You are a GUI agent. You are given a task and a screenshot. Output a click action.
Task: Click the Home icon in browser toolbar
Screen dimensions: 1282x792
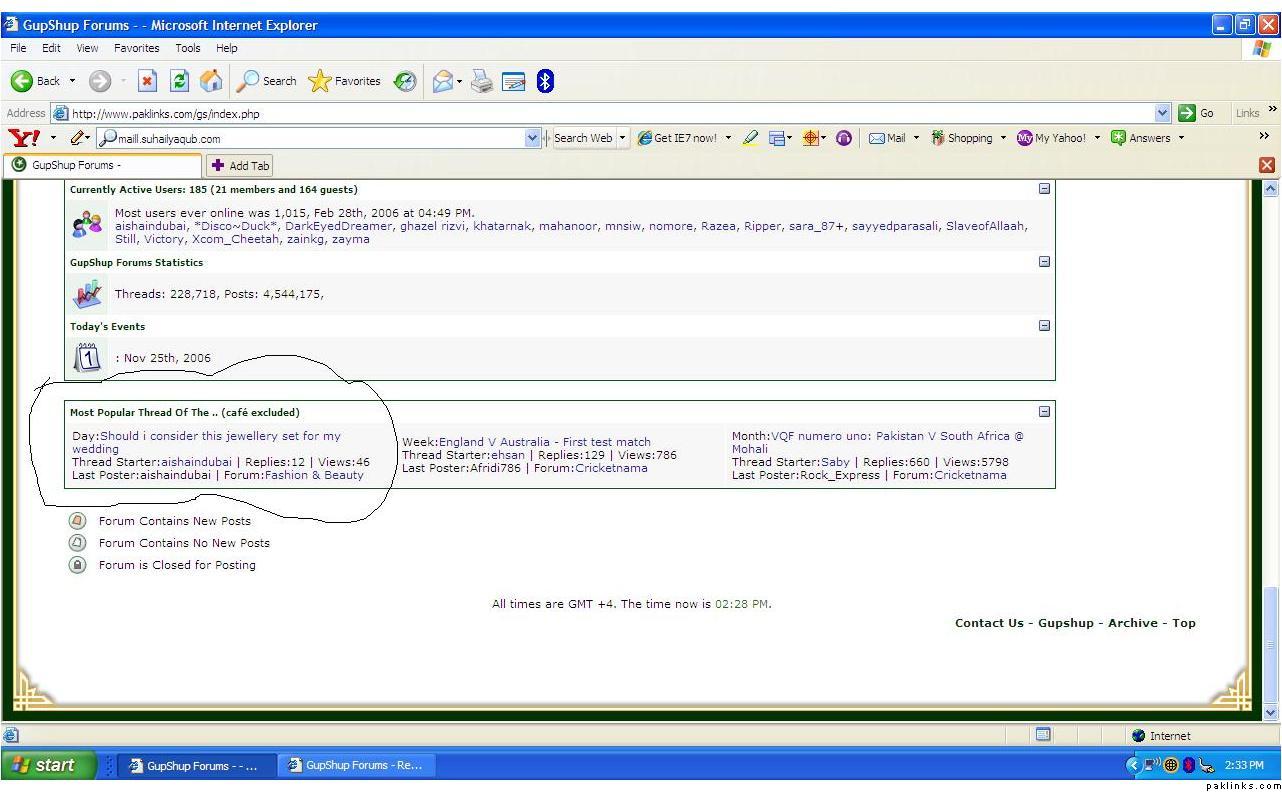tap(211, 81)
